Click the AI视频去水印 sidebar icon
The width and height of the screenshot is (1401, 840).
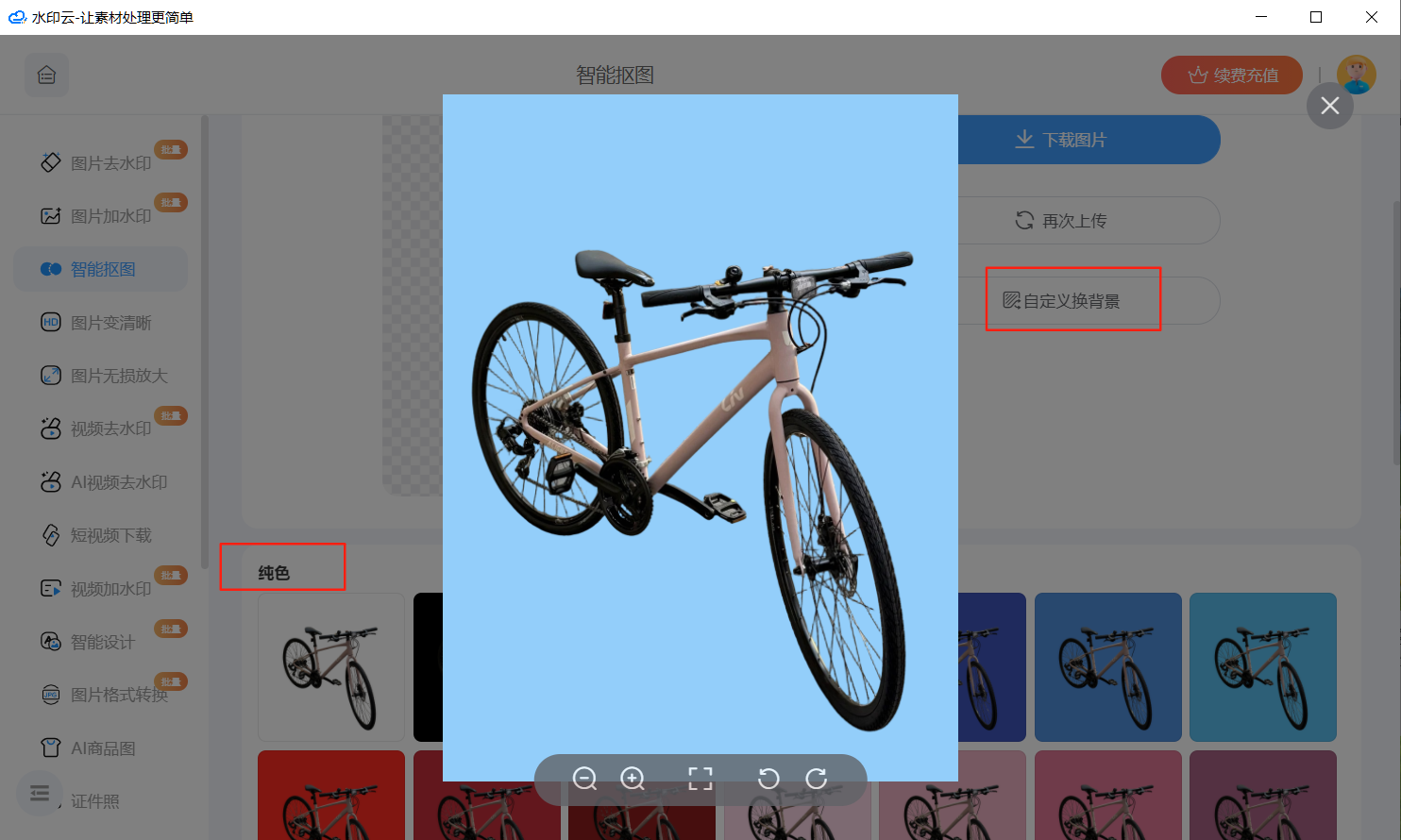(x=51, y=482)
